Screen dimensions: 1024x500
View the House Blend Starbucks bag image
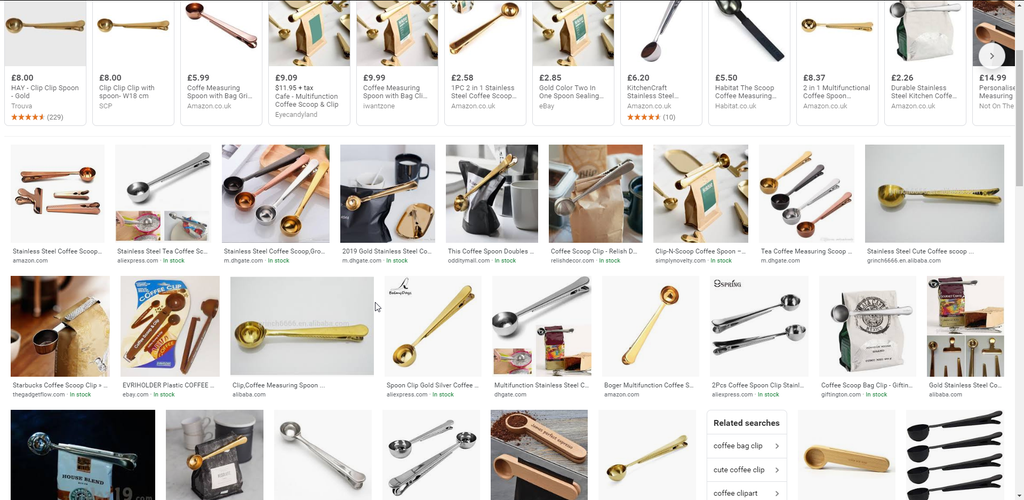click(83, 455)
